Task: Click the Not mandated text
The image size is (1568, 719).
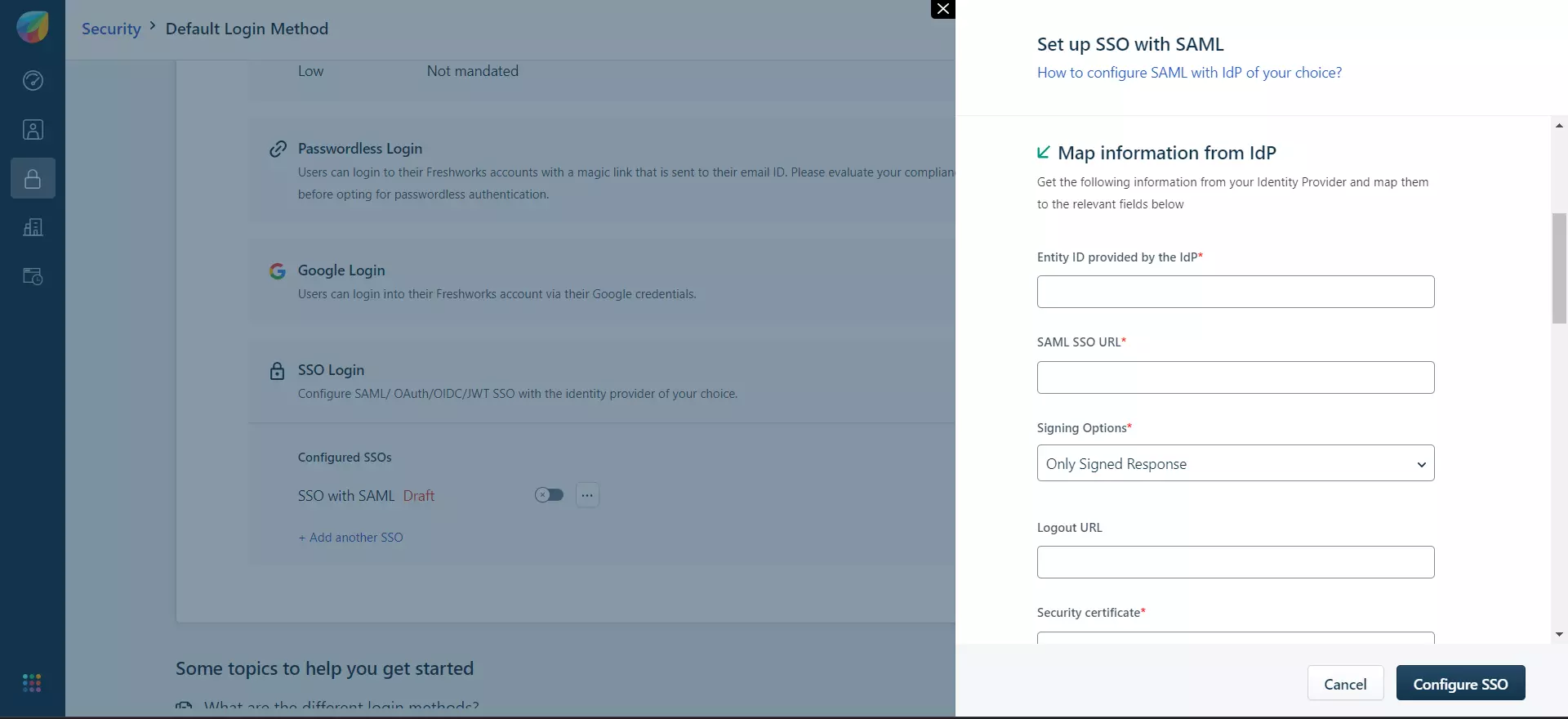Action: coord(473,71)
